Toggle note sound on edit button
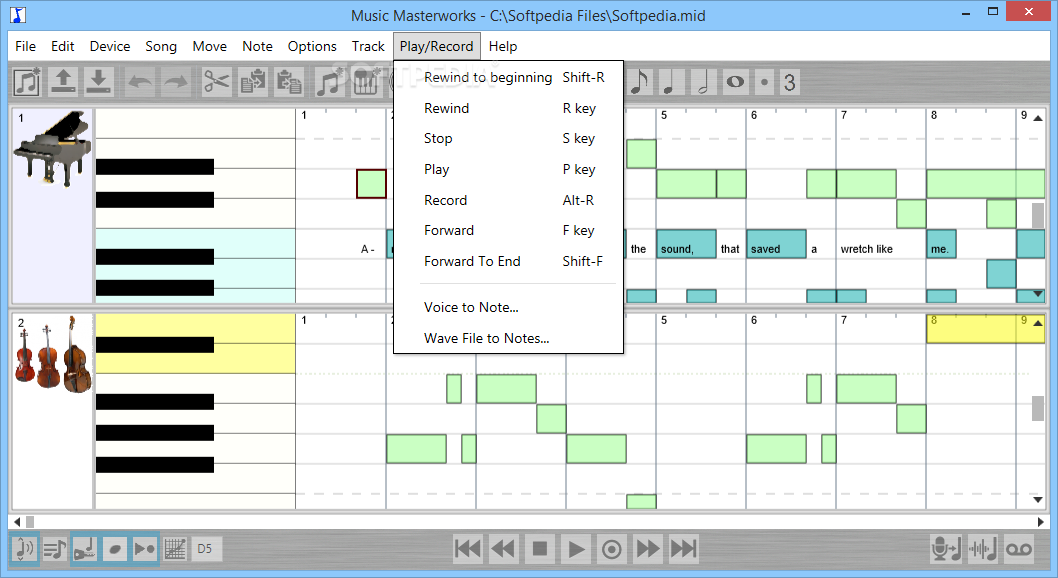The height and width of the screenshot is (578, 1058). coord(24,549)
